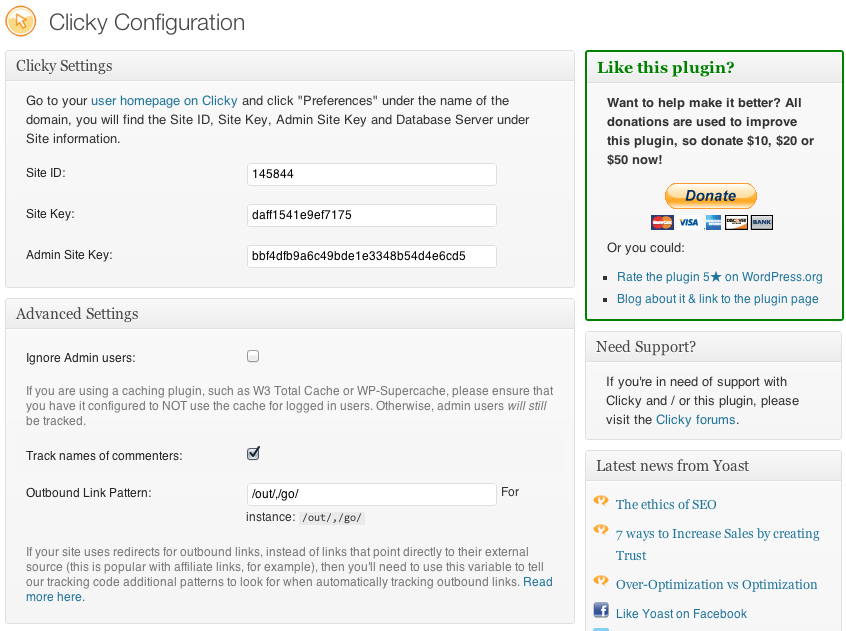Follow the Read more here link

pos(289,589)
